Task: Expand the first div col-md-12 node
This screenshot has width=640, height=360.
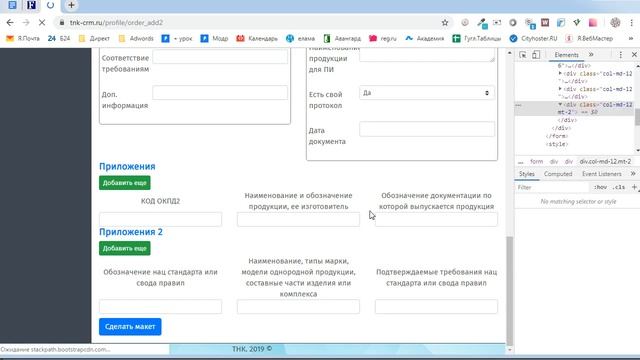Action: [x=560, y=73]
